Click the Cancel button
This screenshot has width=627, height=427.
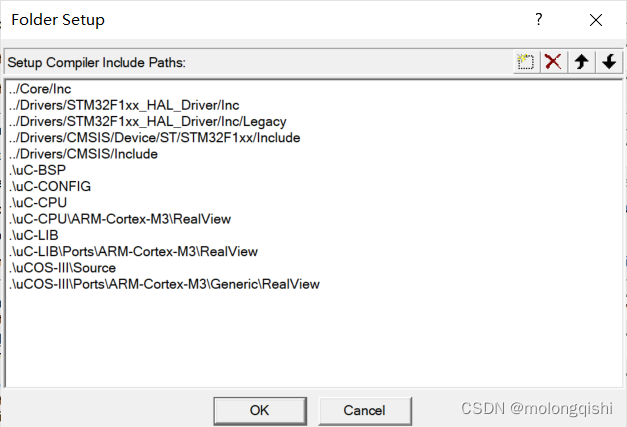tap(365, 411)
